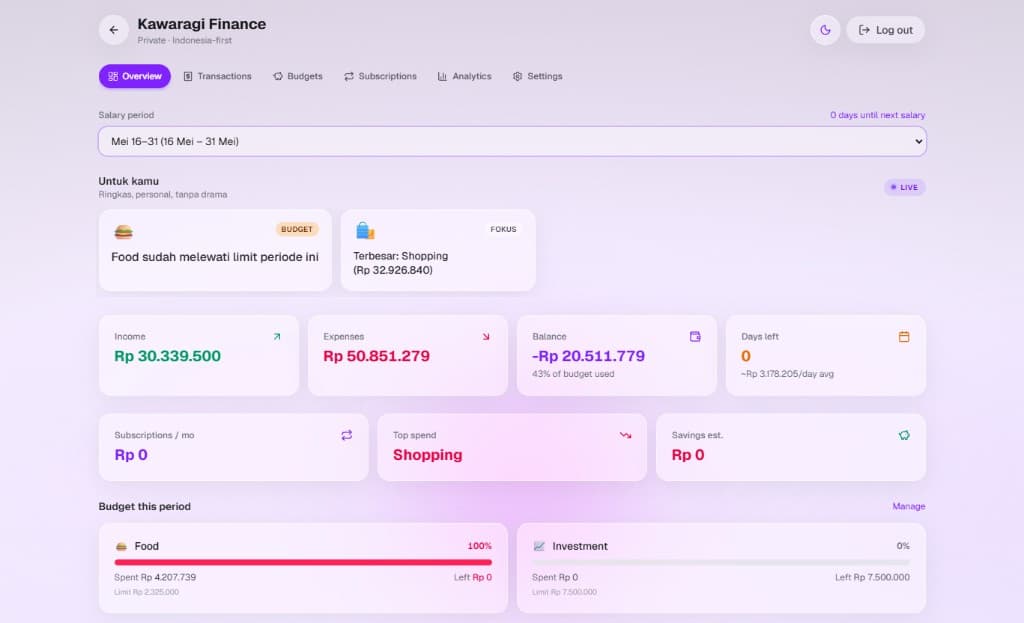Screen dimensions: 1024x623
Task: Expand the Salary period dropdown
Action: tap(512, 141)
